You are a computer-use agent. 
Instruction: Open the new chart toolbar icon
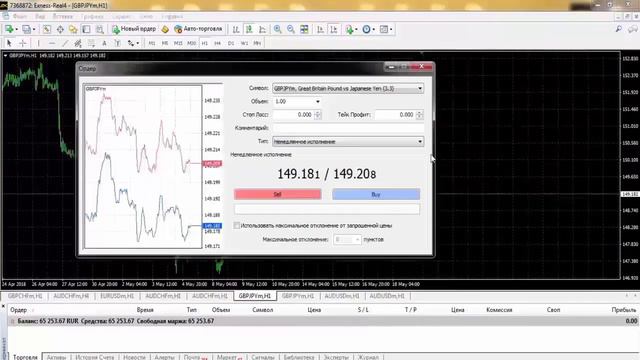(x=10, y=29)
